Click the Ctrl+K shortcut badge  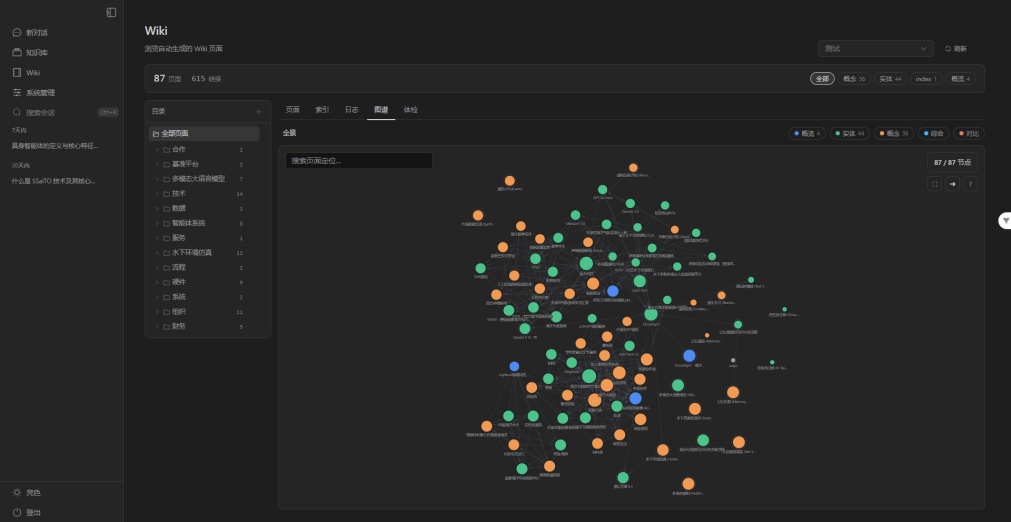click(108, 112)
